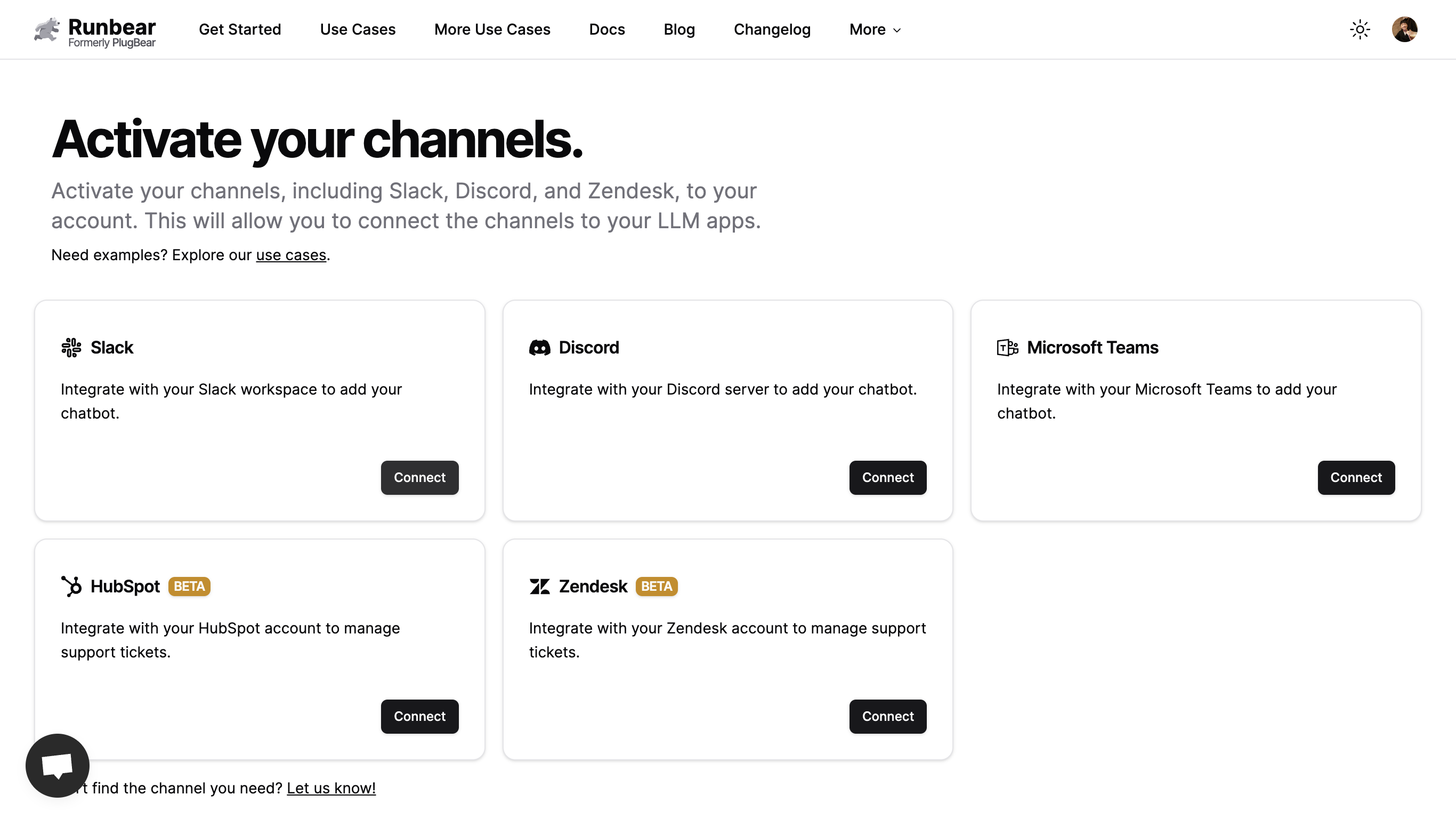1456x819 pixels.
Task: Go to Use Cases in navbar
Action: [357, 29]
